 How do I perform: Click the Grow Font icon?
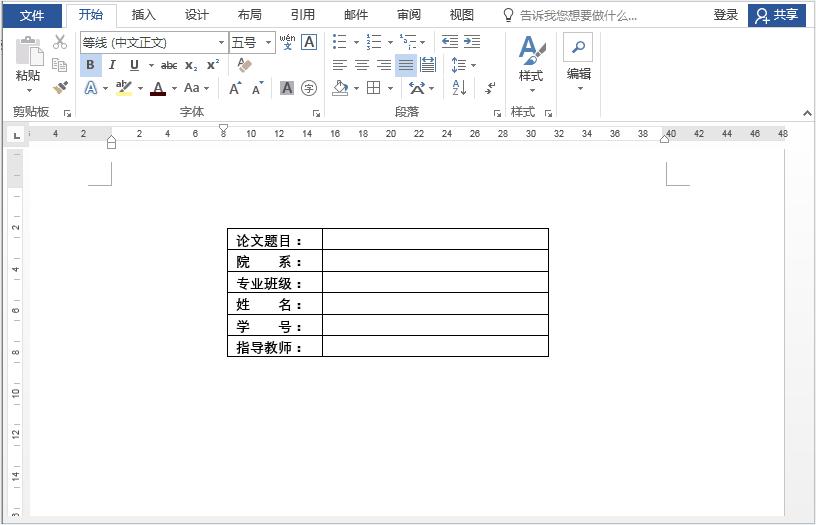click(x=235, y=88)
